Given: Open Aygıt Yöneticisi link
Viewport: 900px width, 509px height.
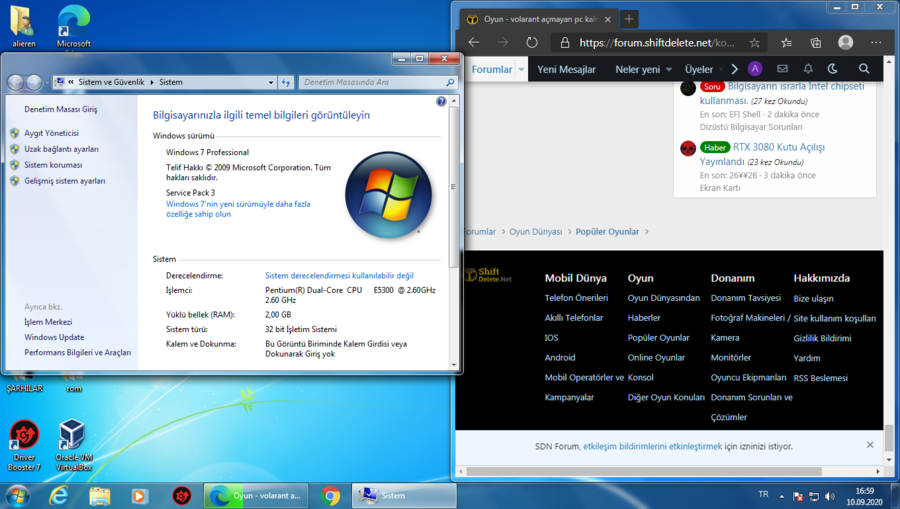Looking at the screenshot, I should click(52, 133).
